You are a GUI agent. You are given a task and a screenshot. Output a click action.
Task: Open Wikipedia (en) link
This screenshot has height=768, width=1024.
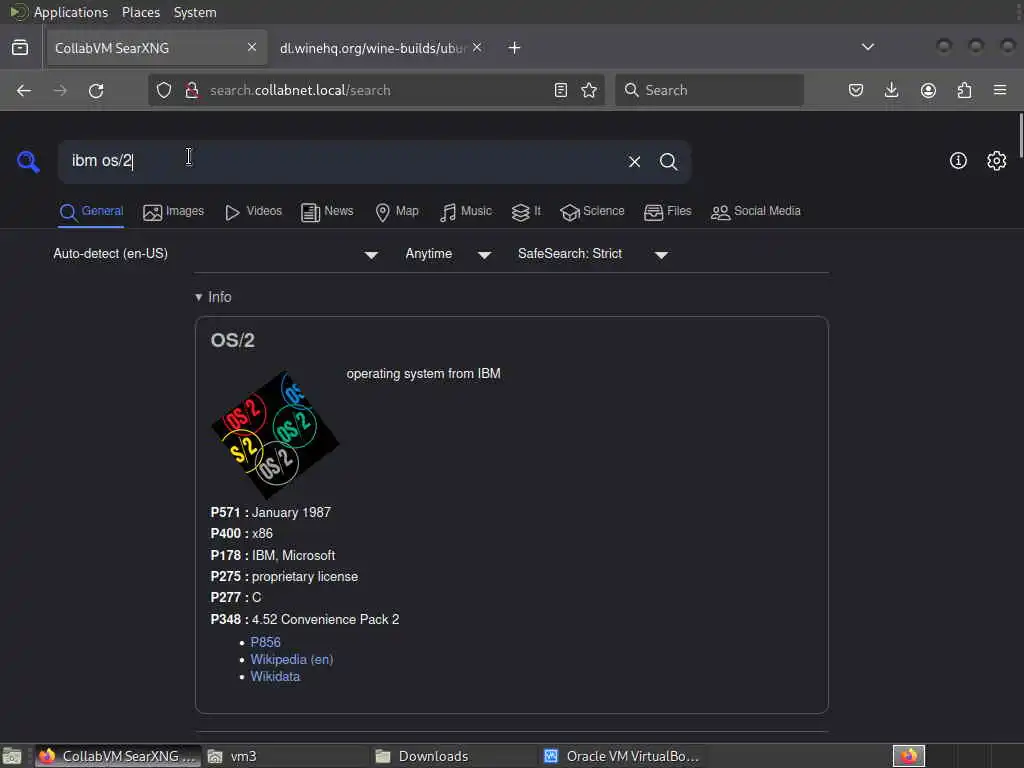coord(291,660)
